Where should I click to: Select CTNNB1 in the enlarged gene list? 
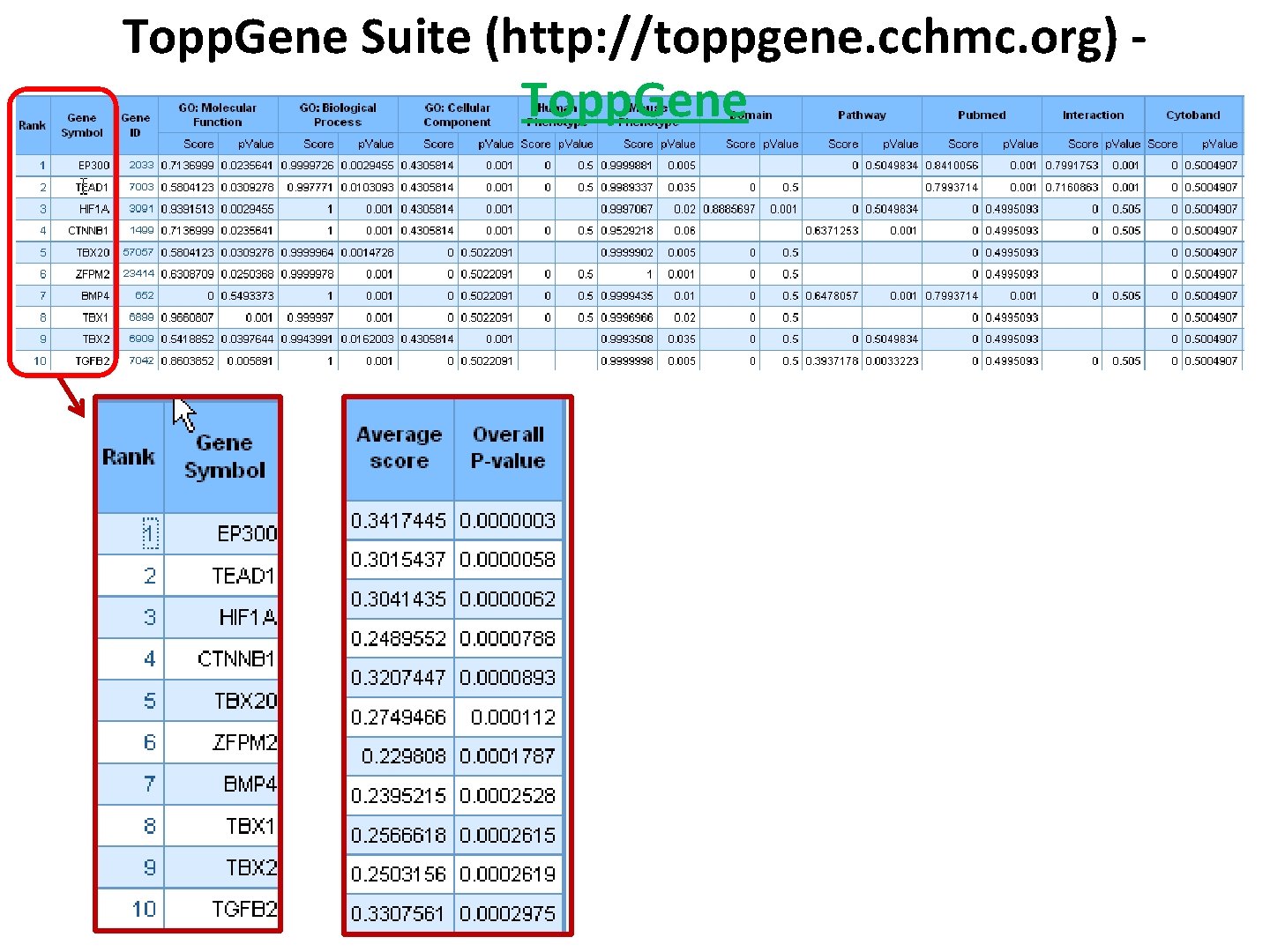236,658
